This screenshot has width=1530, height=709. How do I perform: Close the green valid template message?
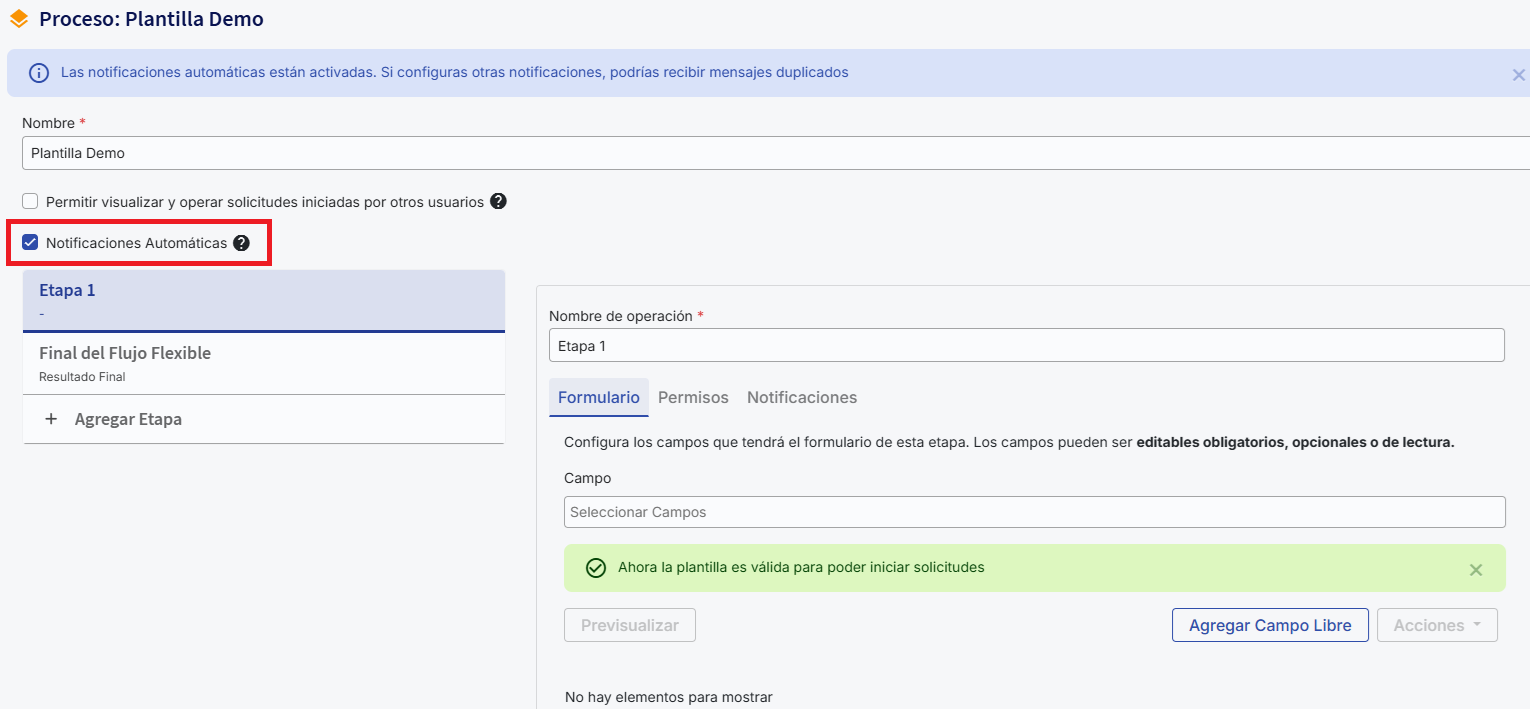pos(1475,569)
